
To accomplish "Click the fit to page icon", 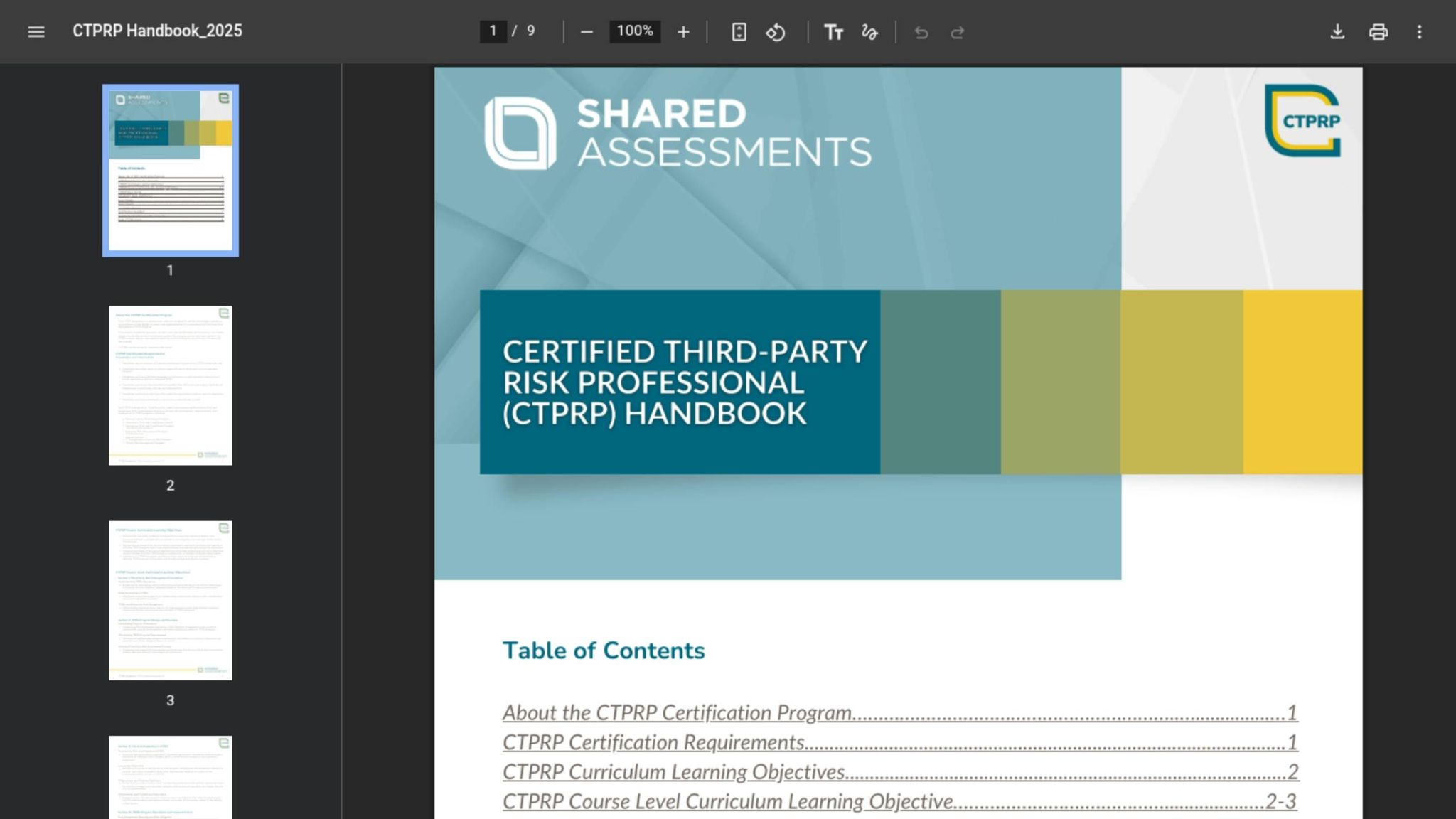I will pos(739,32).
